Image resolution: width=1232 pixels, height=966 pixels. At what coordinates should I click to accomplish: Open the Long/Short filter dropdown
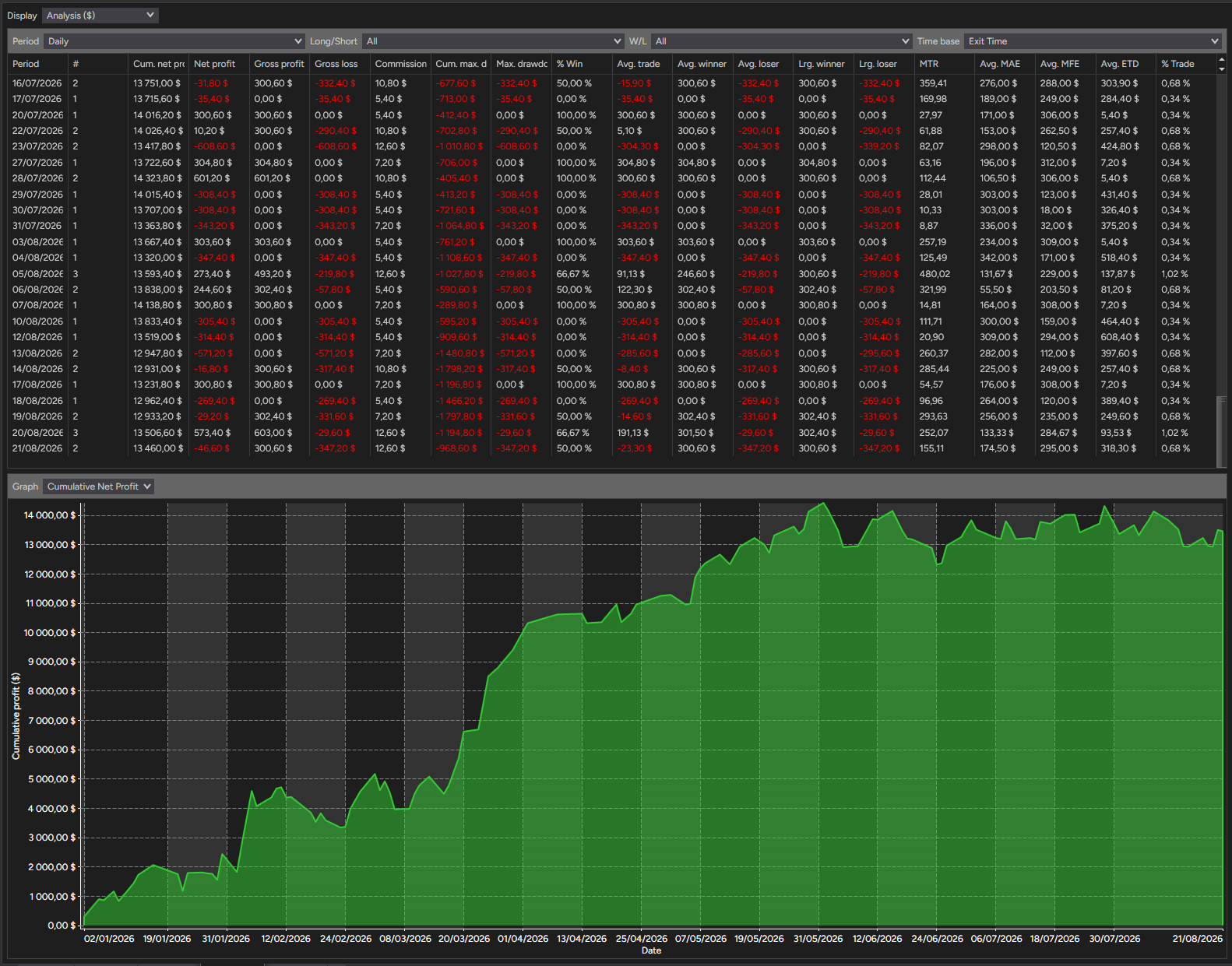tap(493, 41)
